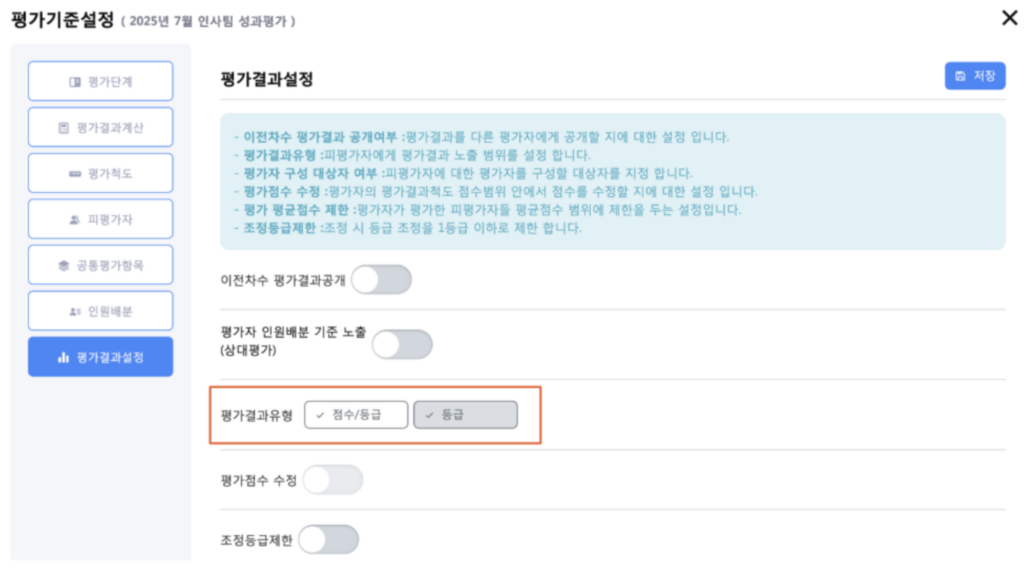Enable the 이전차수 평가결과공개 toggle
Viewport: 1024px width, 574px height.
381,280
